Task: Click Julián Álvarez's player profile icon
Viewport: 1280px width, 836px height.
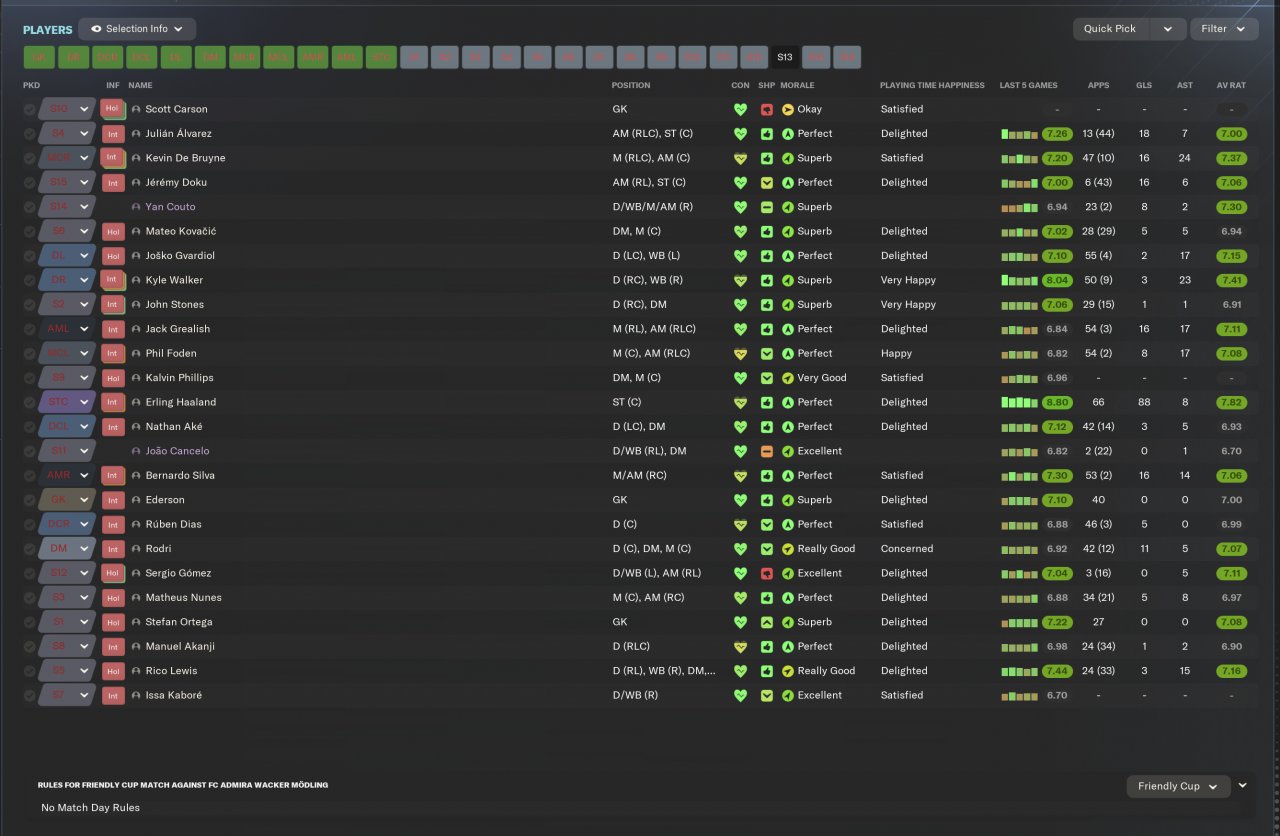Action: pyautogui.click(x=136, y=134)
